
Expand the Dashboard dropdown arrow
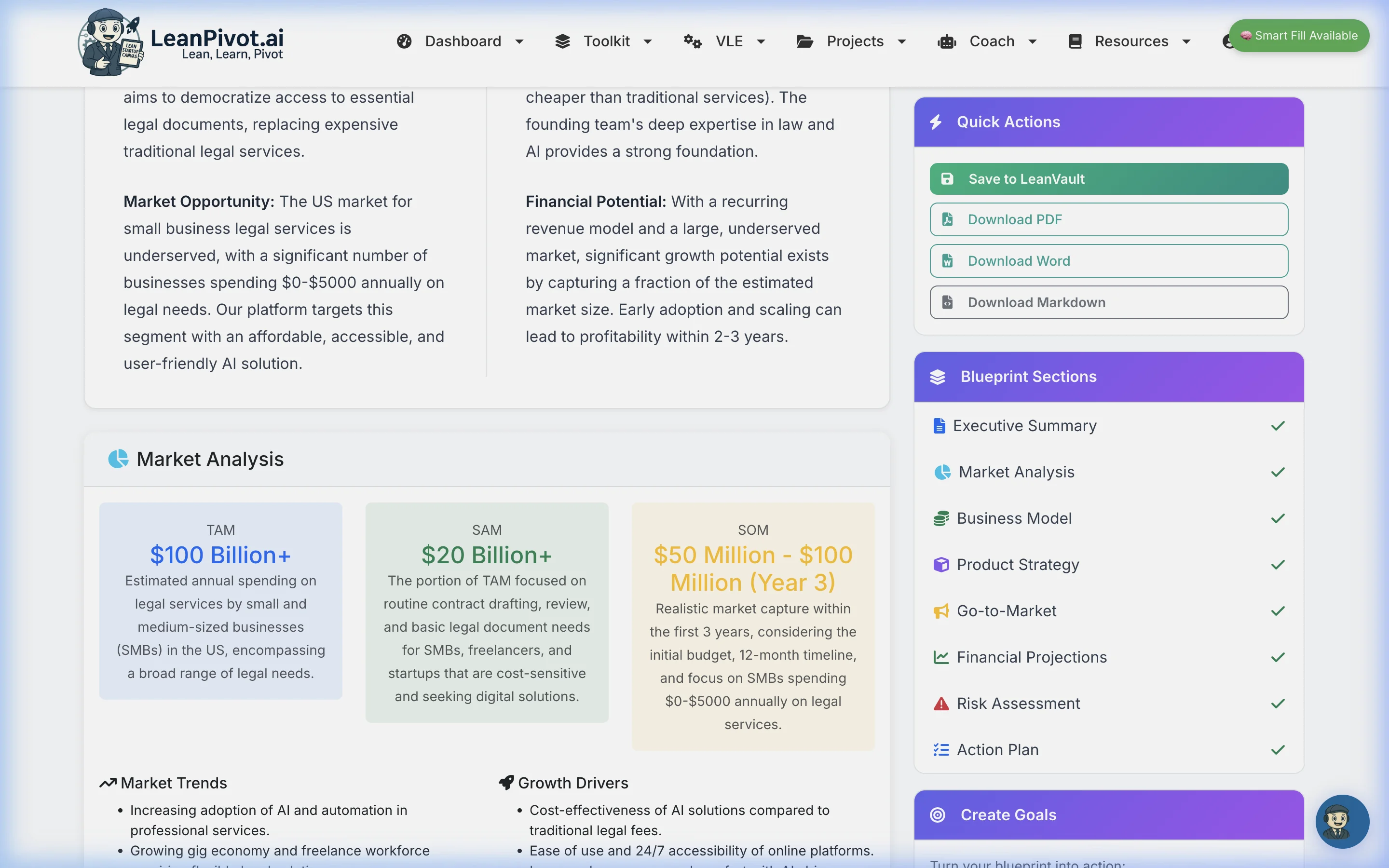pos(519,41)
